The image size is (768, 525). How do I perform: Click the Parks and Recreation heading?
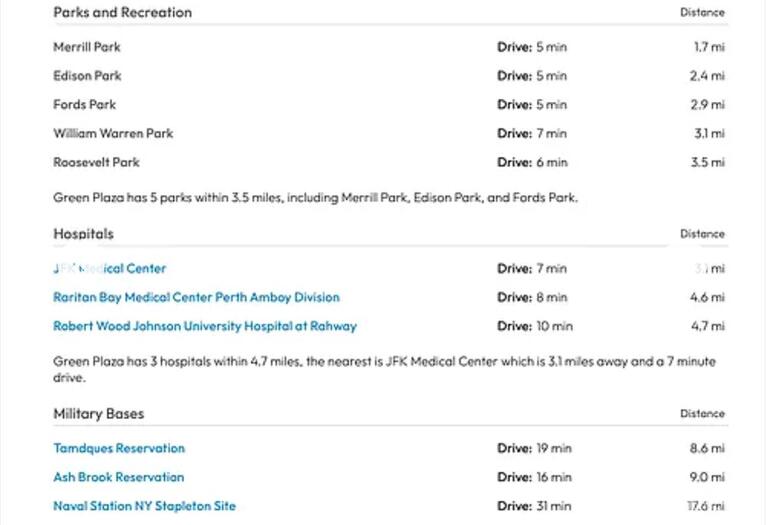[122, 13]
